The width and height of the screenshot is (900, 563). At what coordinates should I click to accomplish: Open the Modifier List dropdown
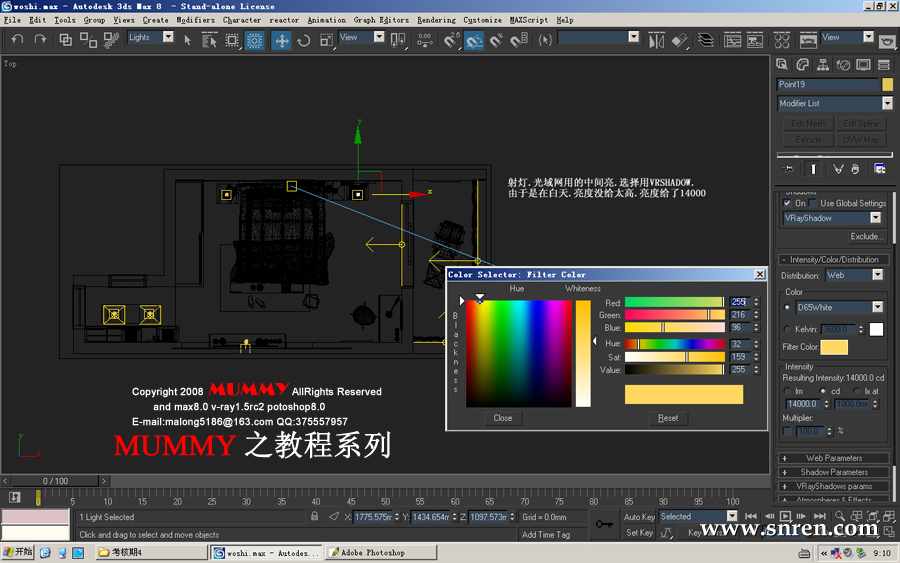point(887,103)
